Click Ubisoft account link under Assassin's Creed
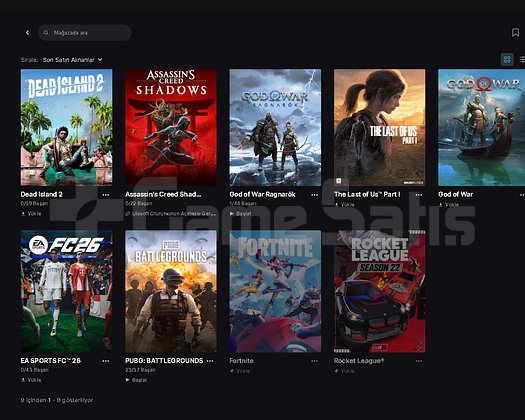Viewport: 525px width, 420px height. [x=171, y=213]
